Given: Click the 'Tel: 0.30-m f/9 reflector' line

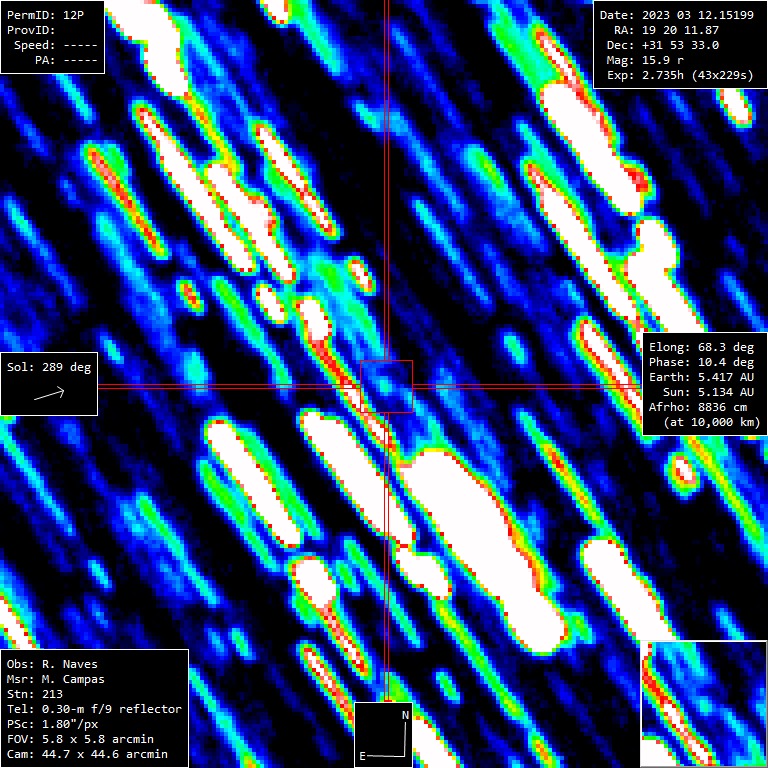Looking at the screenshot, I should point(94,709).
